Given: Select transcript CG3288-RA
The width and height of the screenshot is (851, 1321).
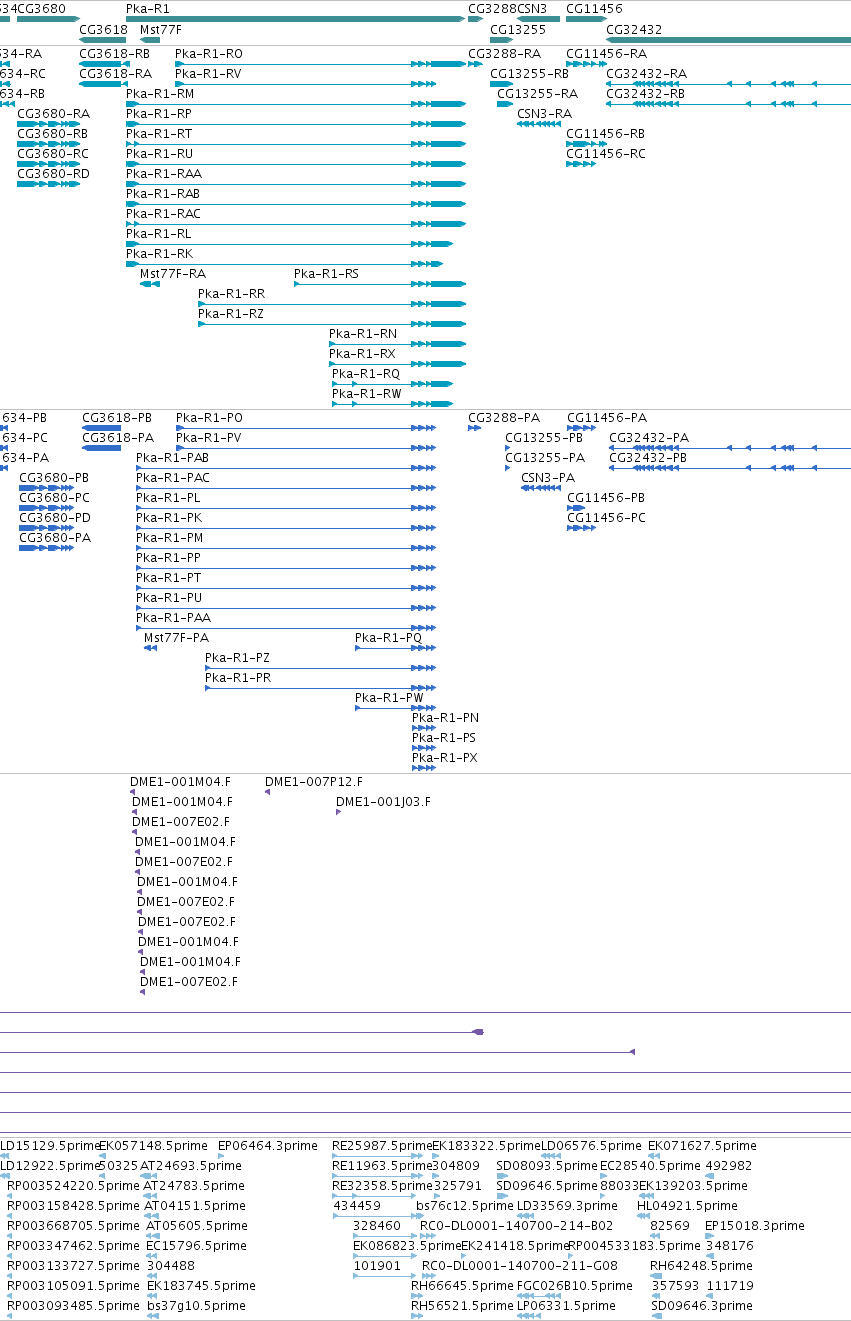Looking at the screenshot, I should pos(505,53).
